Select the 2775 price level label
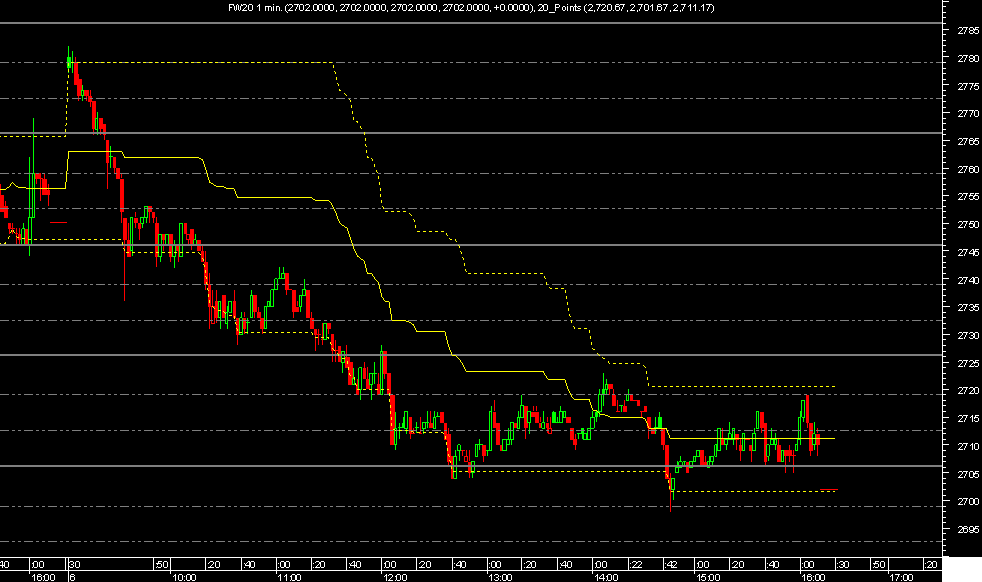 coord(968,86)
